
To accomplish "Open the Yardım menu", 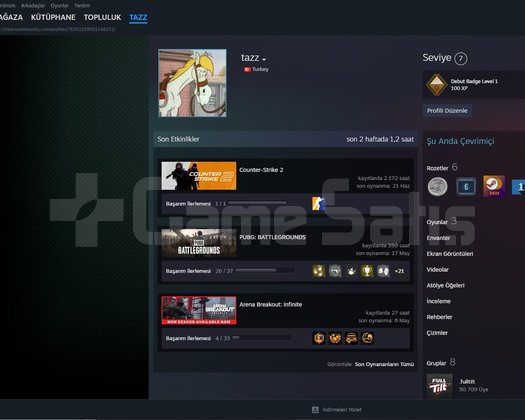I will point(82,5).
